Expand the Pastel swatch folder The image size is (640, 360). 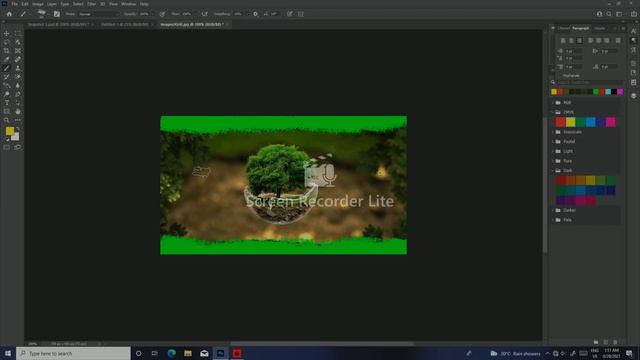pyautogui.click(x=553, y=141)
